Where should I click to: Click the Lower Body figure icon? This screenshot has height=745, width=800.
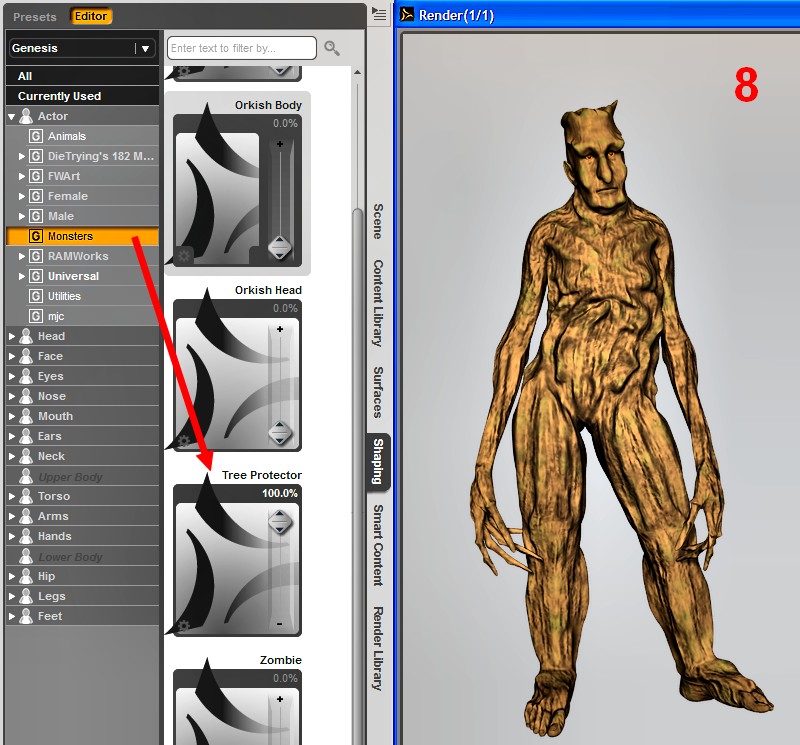point(26,556)
